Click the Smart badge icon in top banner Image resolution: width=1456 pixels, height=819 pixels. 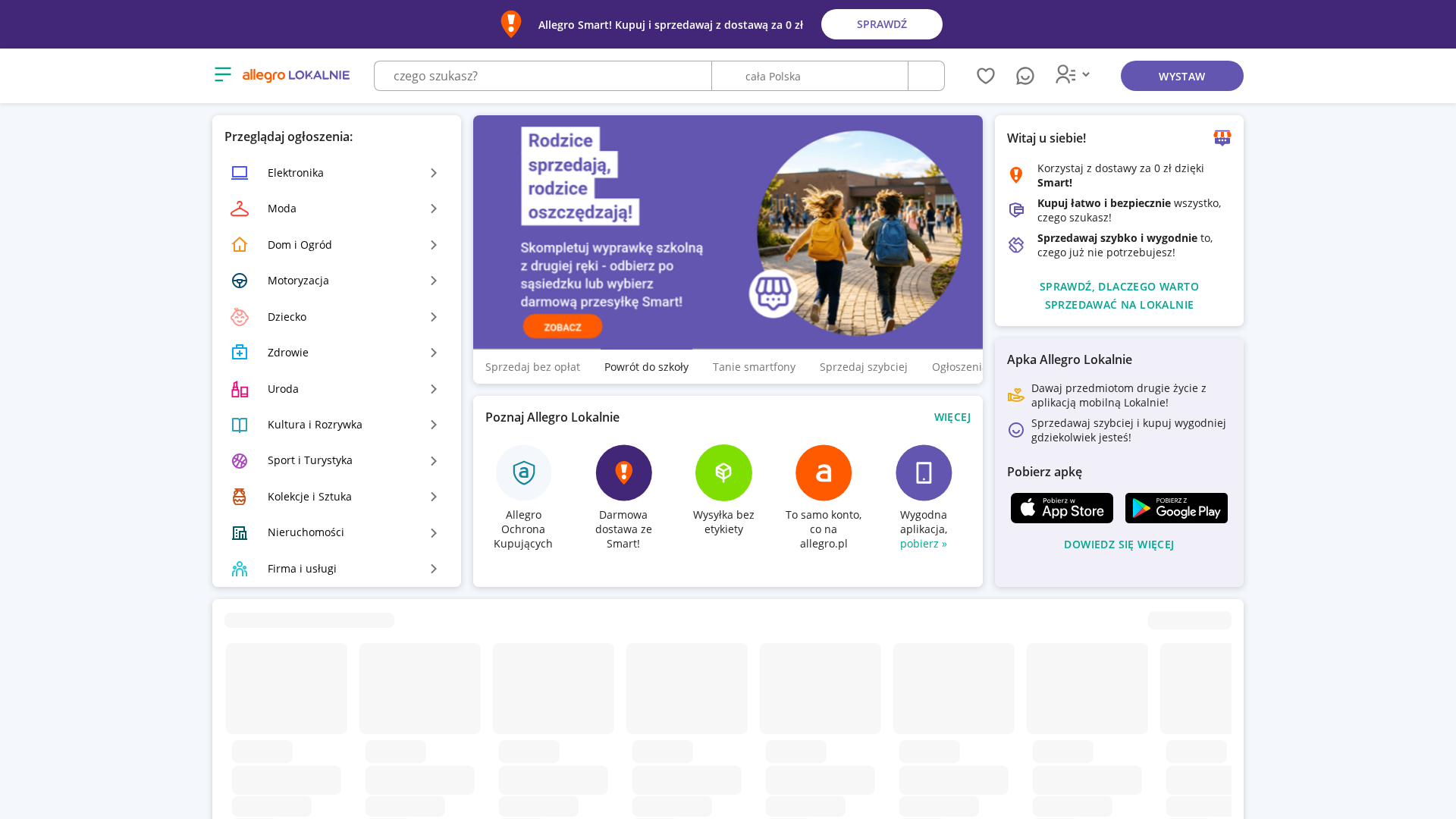pos(511,24)
